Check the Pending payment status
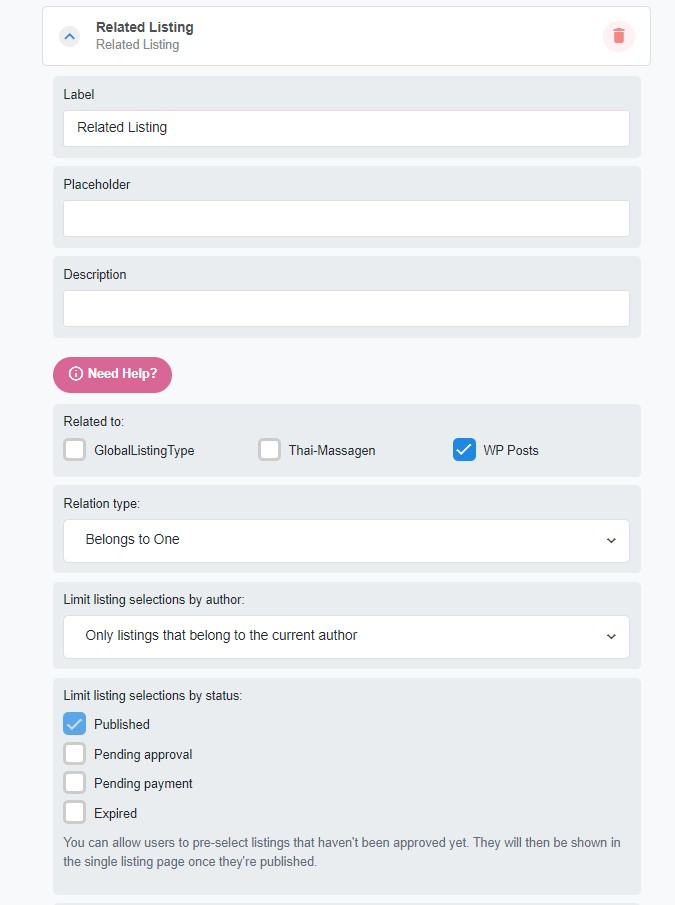 [74, 783]
